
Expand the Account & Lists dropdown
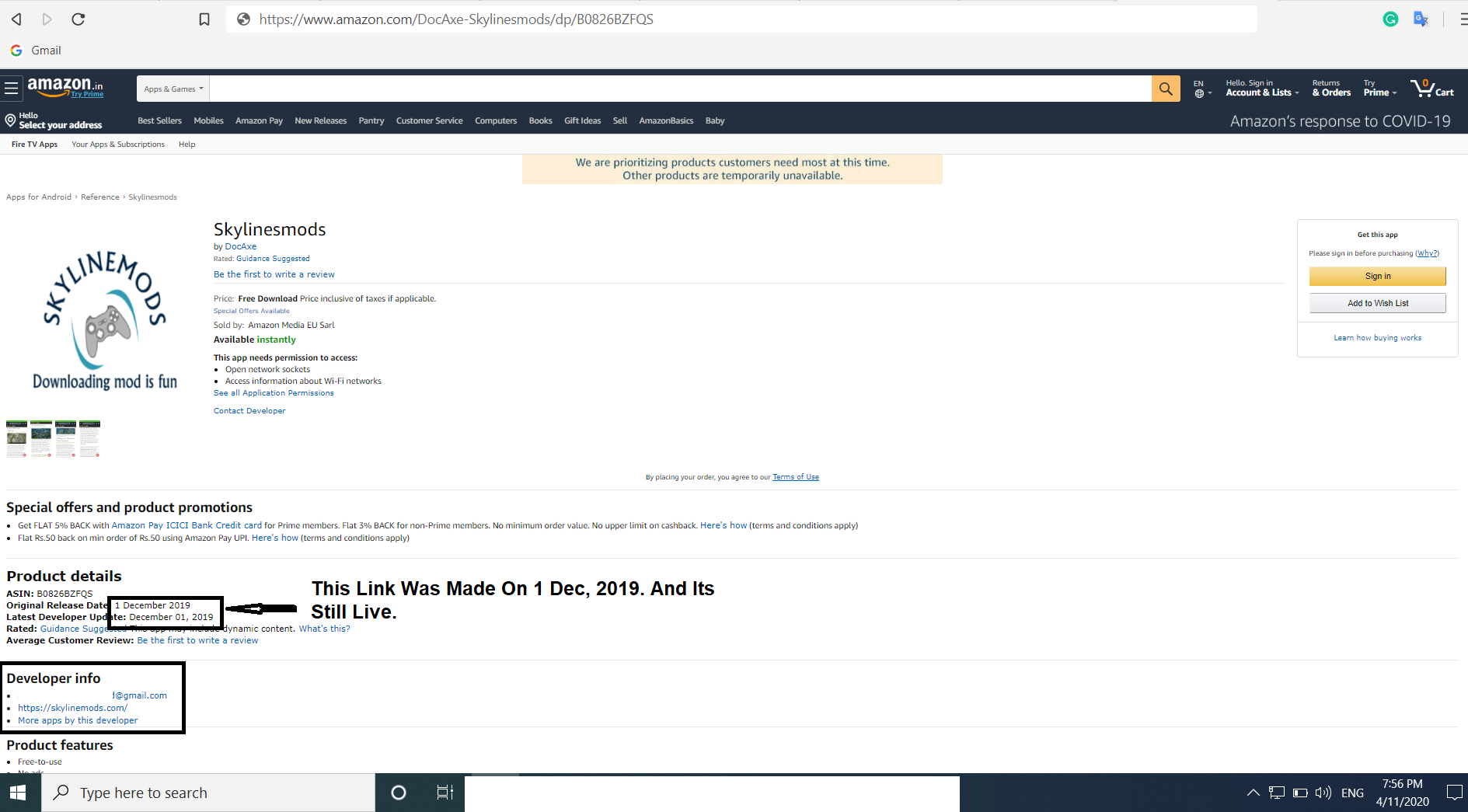[1259, 87]
